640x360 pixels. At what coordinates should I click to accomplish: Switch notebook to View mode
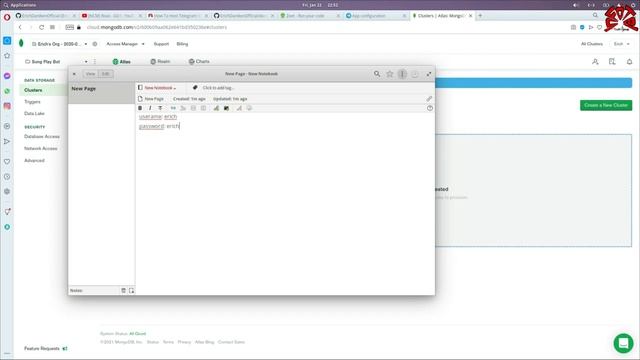pos(90,74)
